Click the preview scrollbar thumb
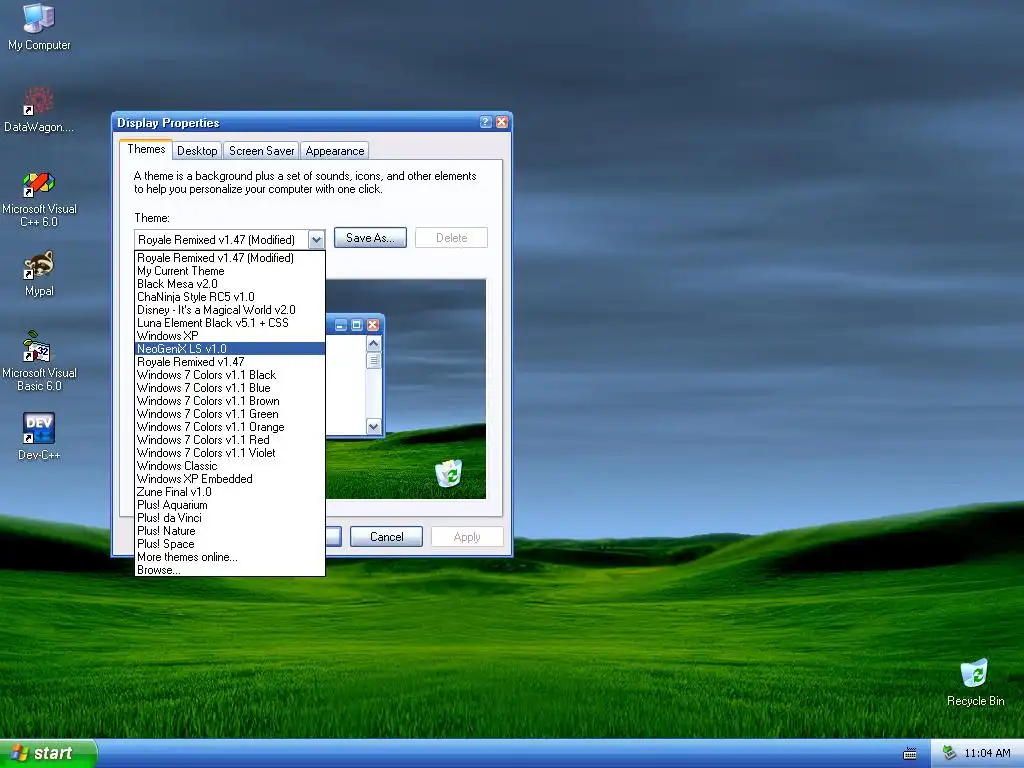Screen dimensions: 1024x768 374,360
